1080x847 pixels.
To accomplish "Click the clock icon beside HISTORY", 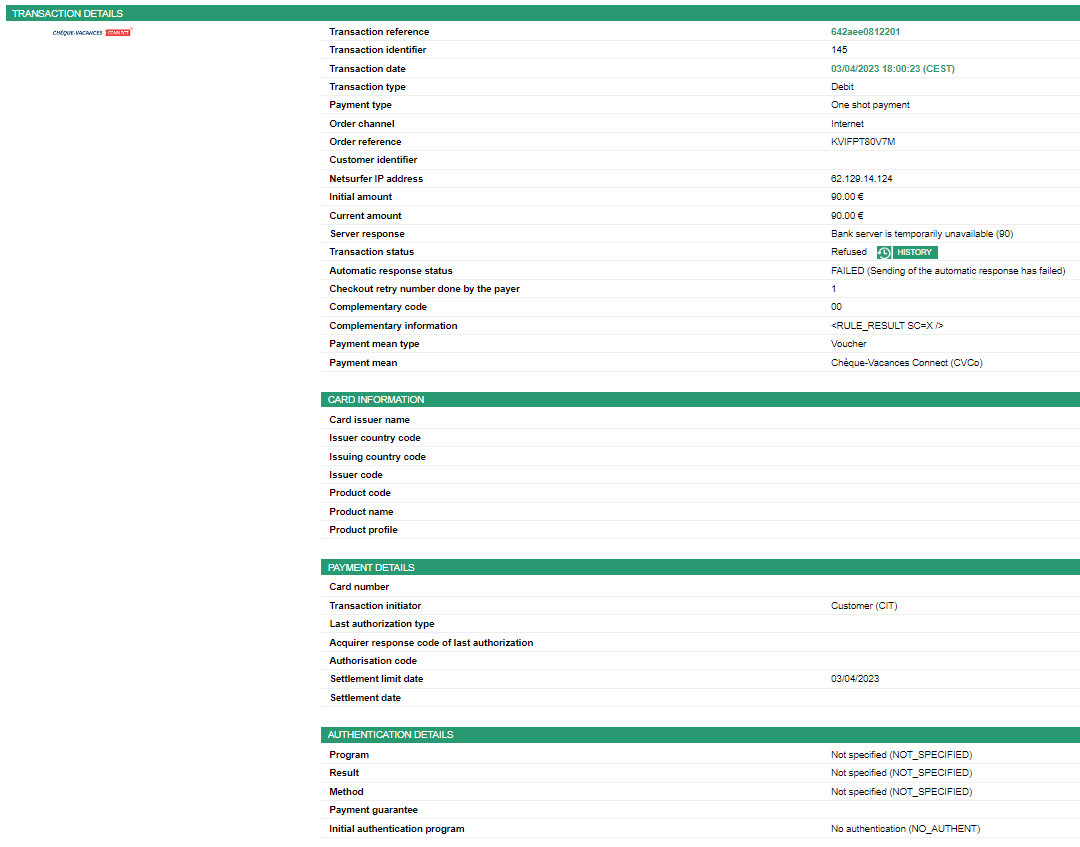I will (884, 253).
